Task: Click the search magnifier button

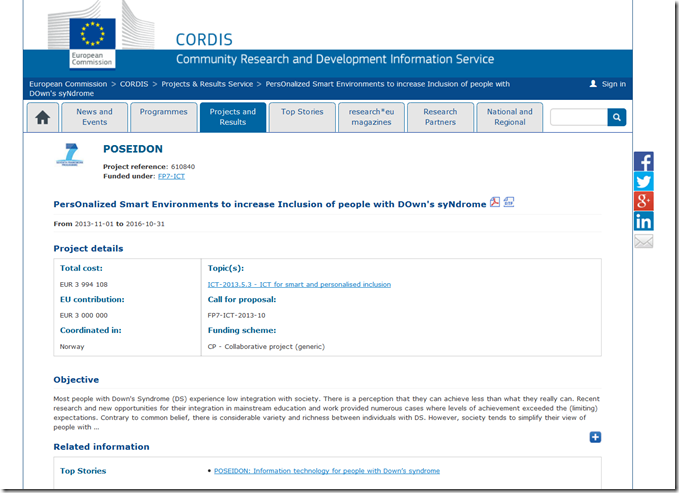Action: 617,117
